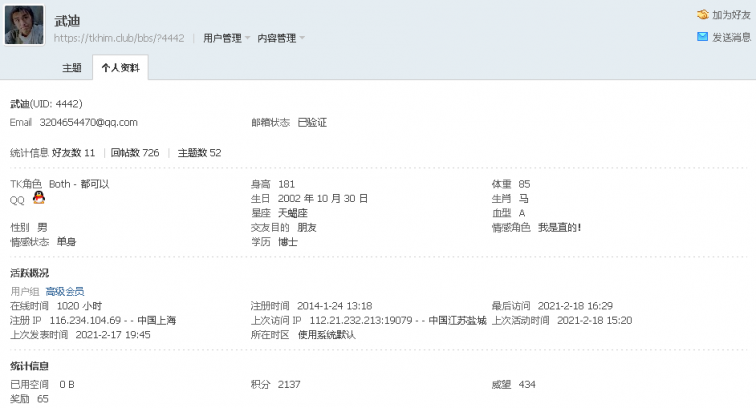Click the 高级会员 user group link
This screenshot has width=756, height=408.
click(65, 291)
